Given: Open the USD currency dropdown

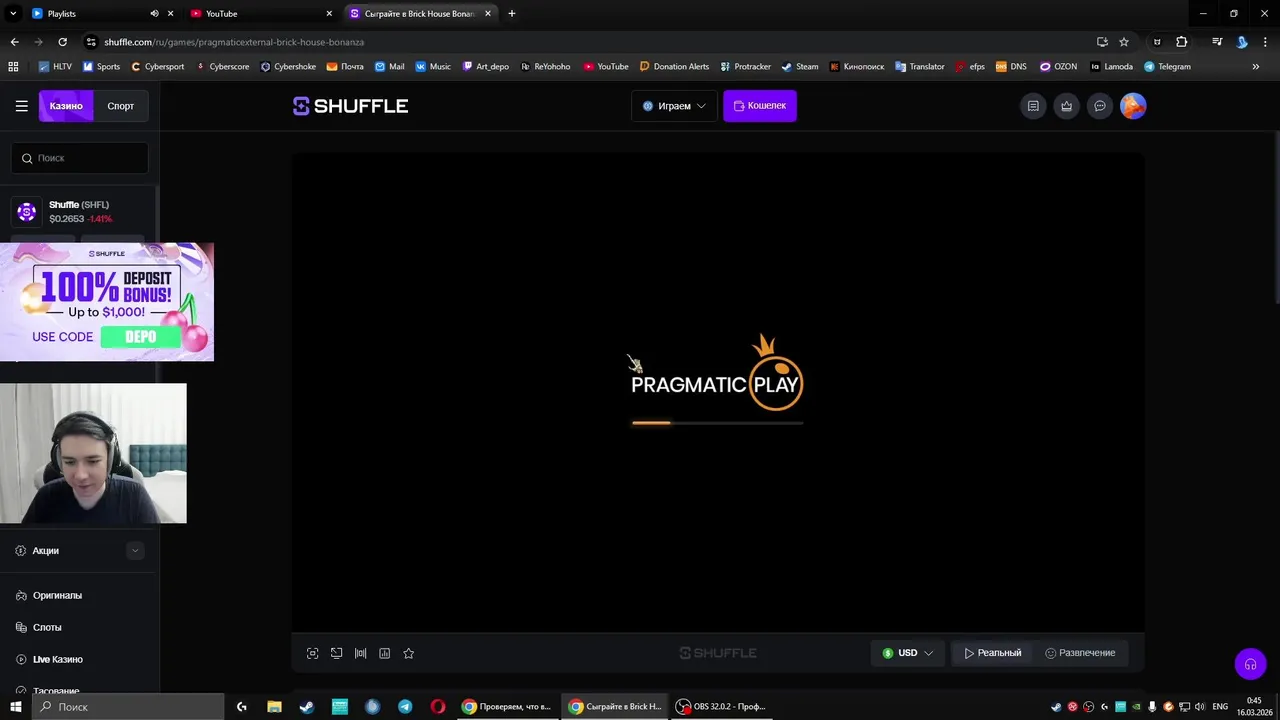Looking at the screenshot, I should (908, 653).
